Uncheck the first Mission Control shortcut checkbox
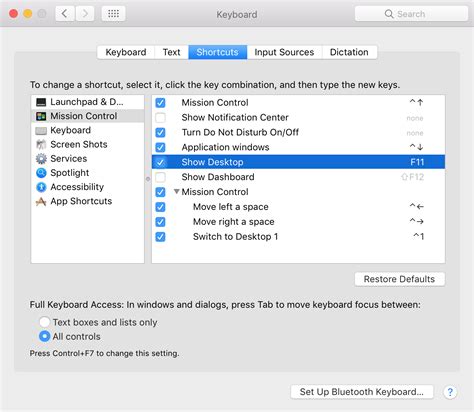The height and width of the screenshot is (412, 474). [160, 103]
